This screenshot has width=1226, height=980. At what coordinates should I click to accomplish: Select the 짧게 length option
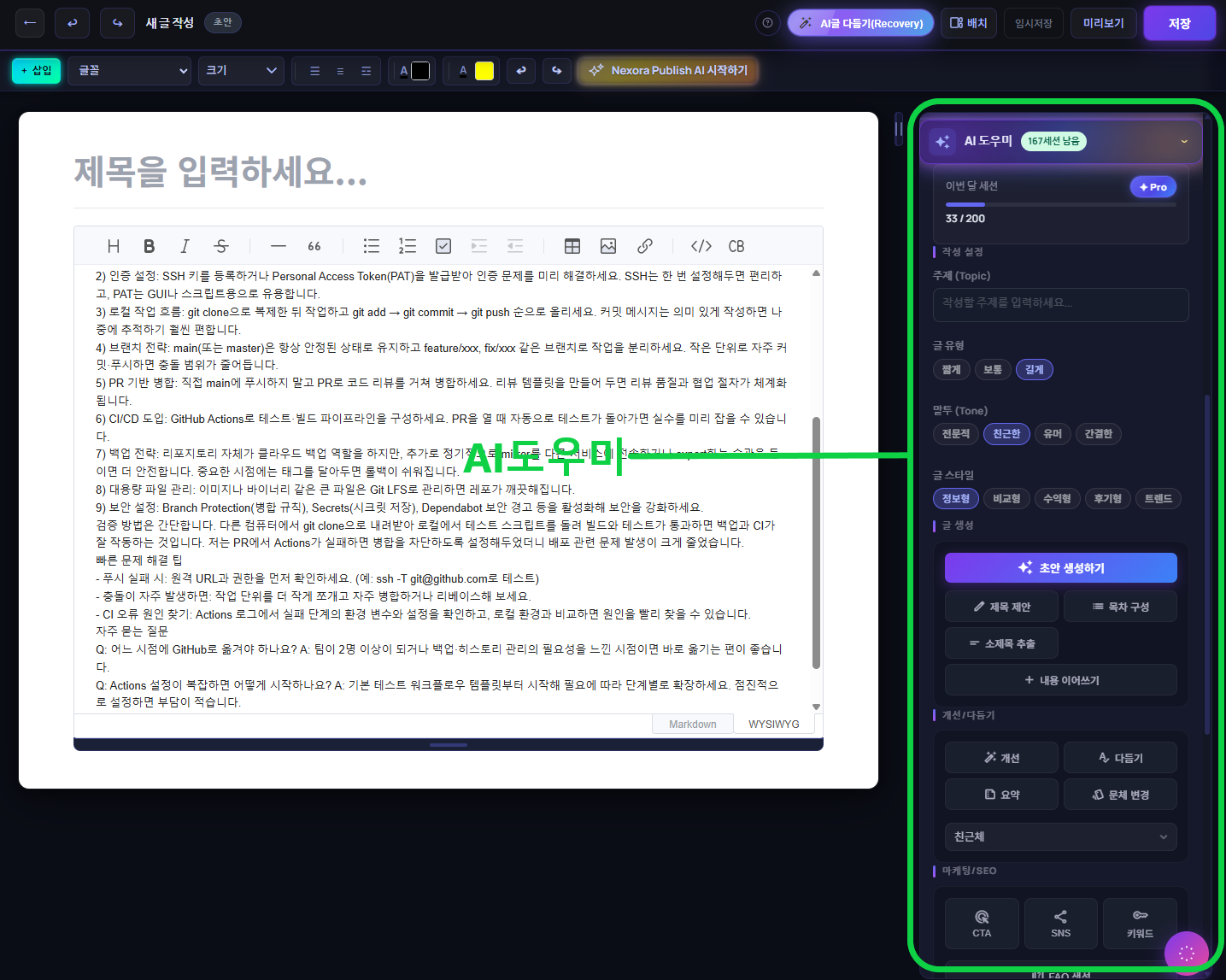(x=951, y=370)
